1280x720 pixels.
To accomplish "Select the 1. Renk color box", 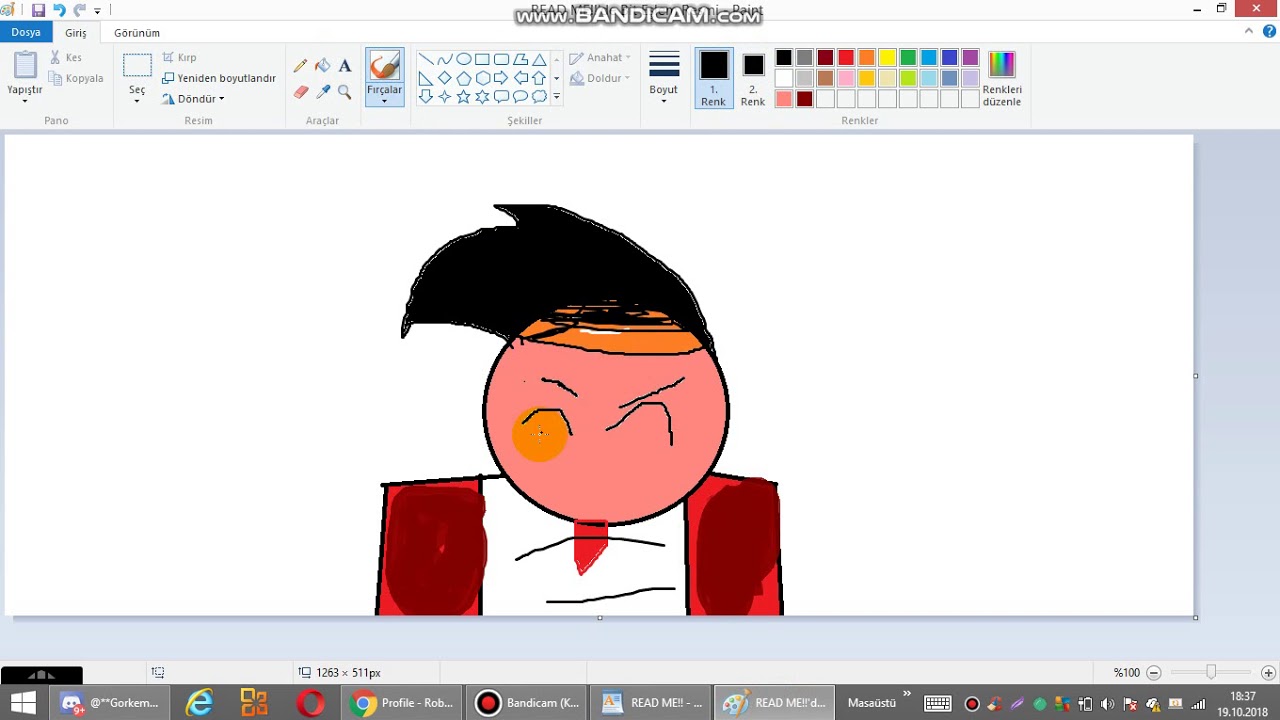I will [x=714, y=78].
